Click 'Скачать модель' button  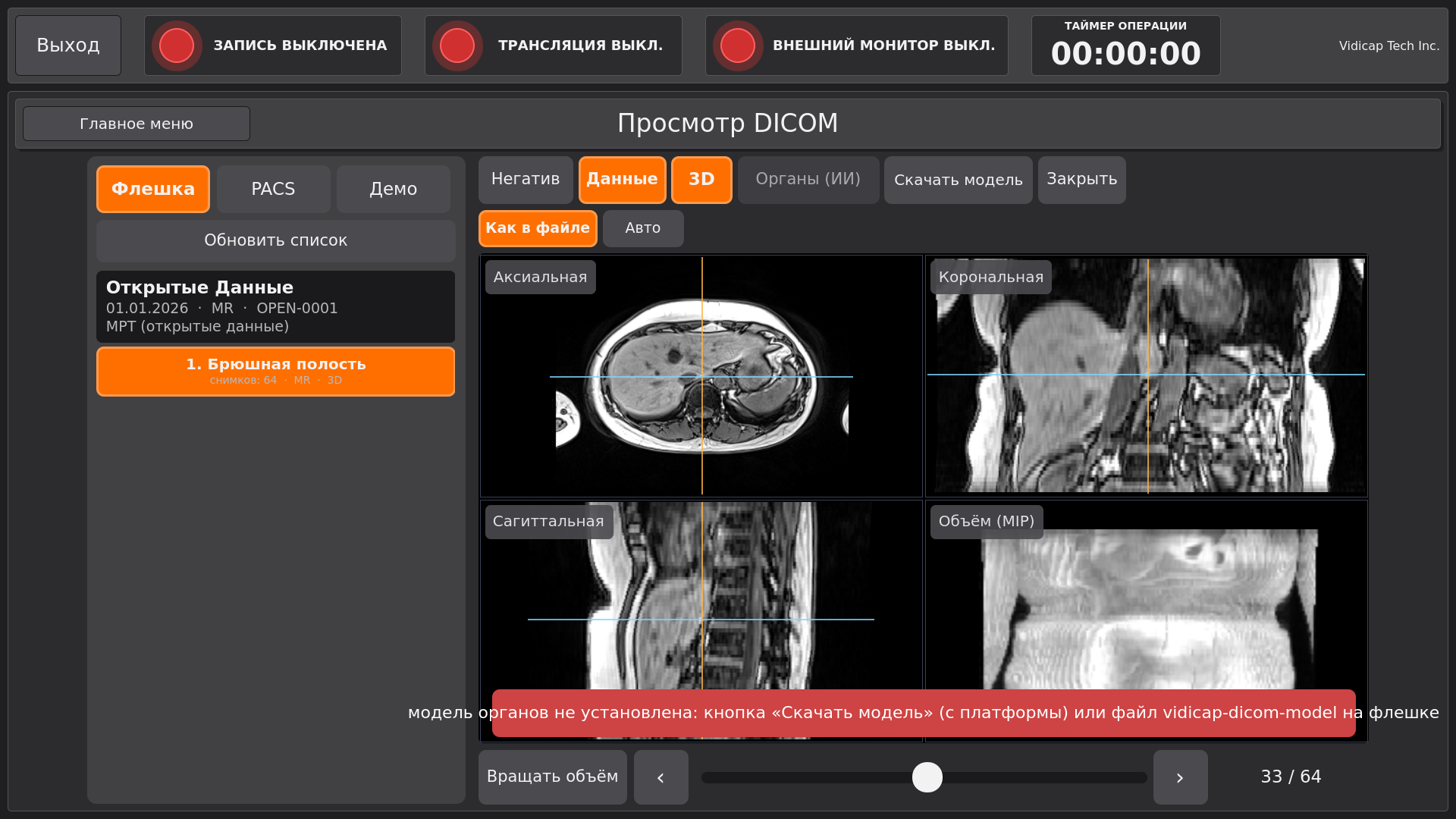tap(959, 180)
